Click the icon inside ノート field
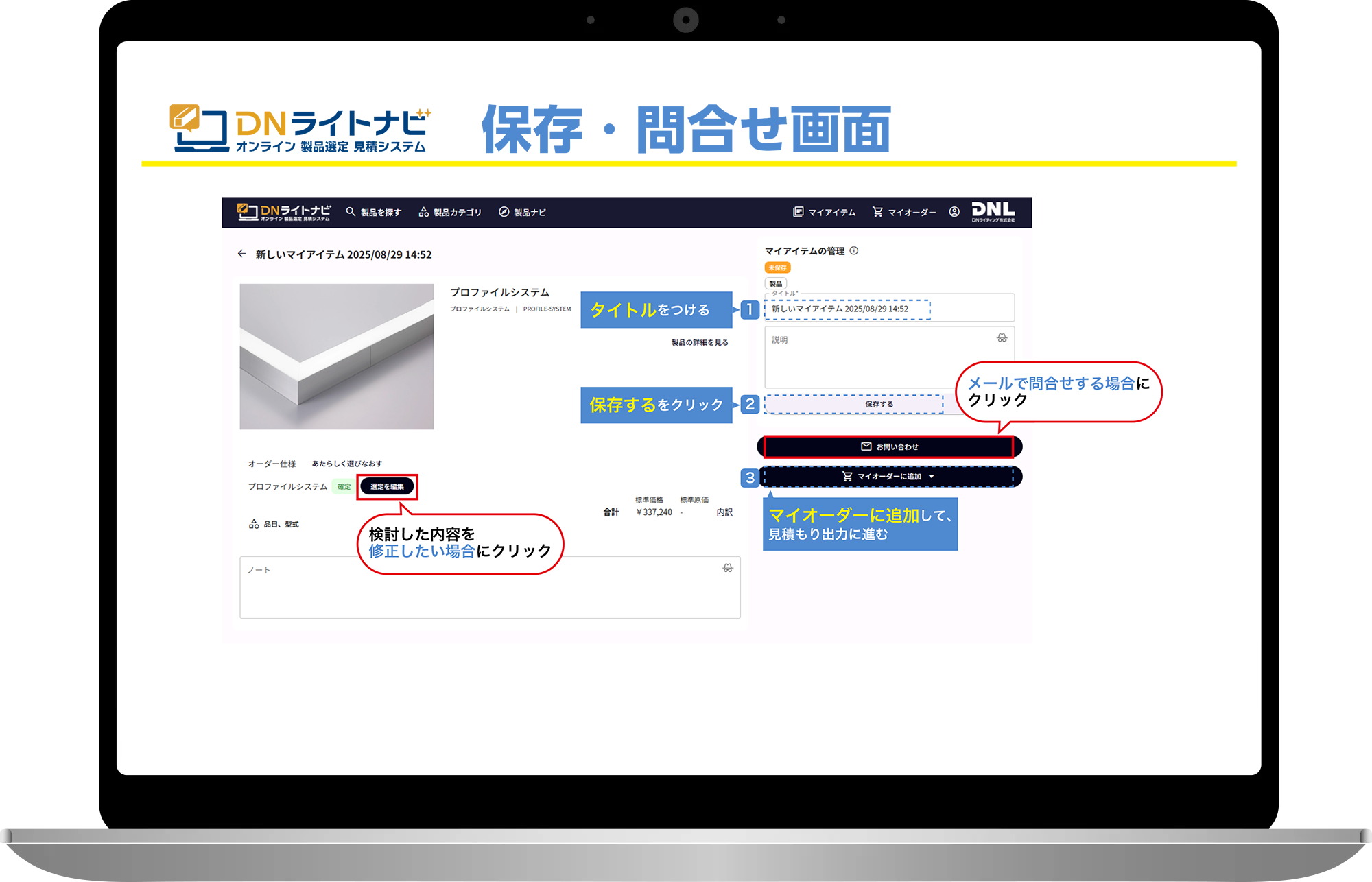This screenshot has height=882, width=1372. [728, 569]
